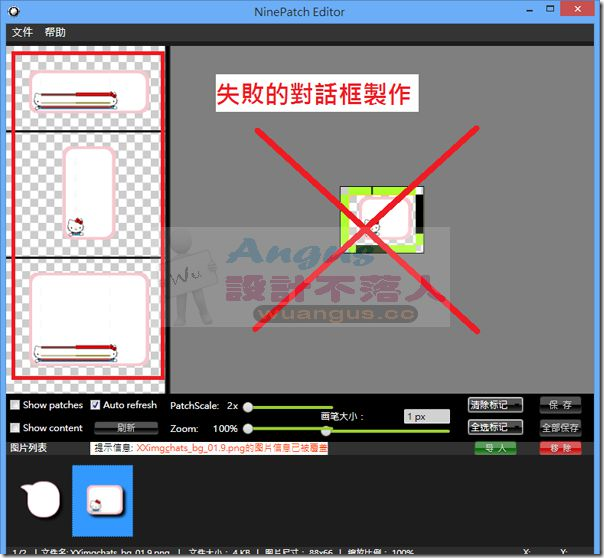Click the 刷新 refresh button
Screen dimensions: 604x558
126,428
